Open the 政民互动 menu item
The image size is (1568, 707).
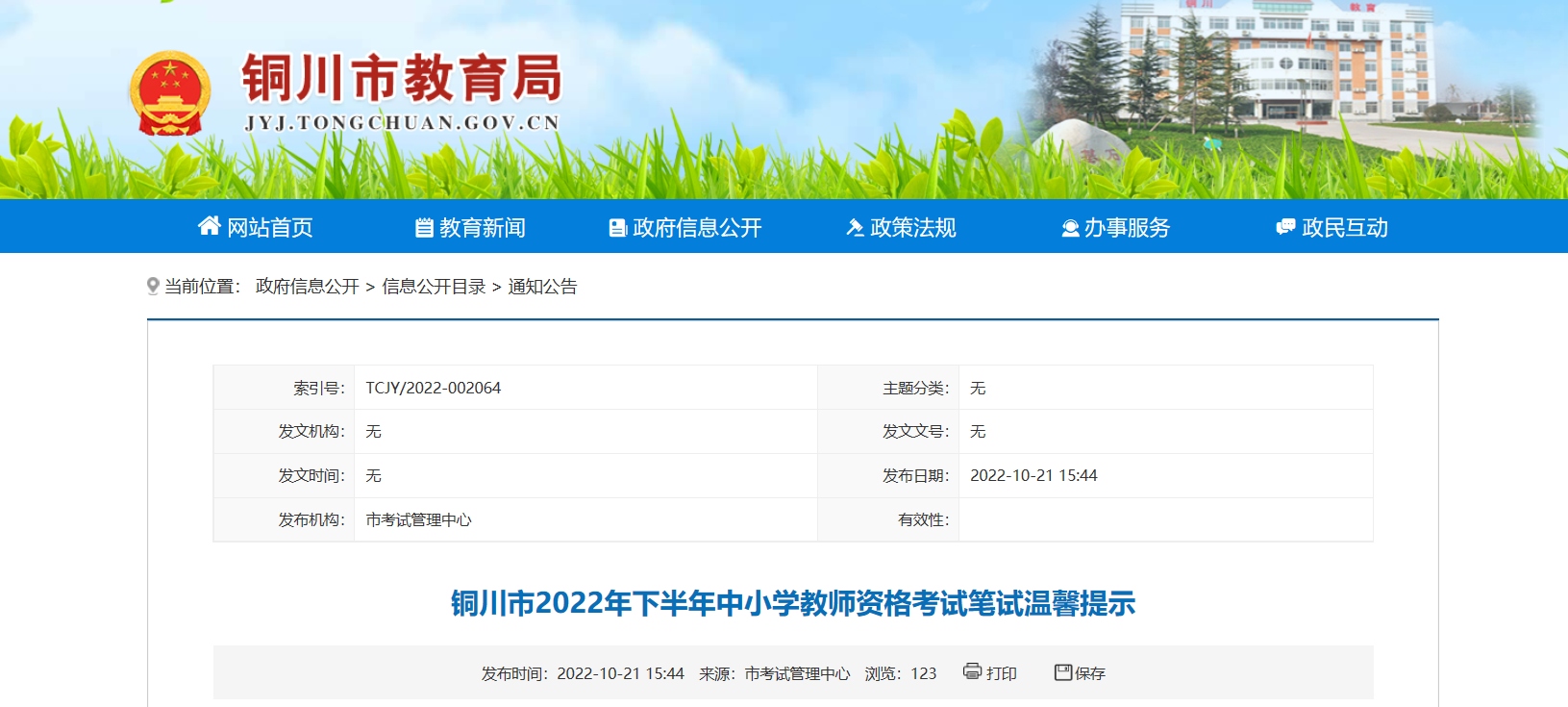1345,228
